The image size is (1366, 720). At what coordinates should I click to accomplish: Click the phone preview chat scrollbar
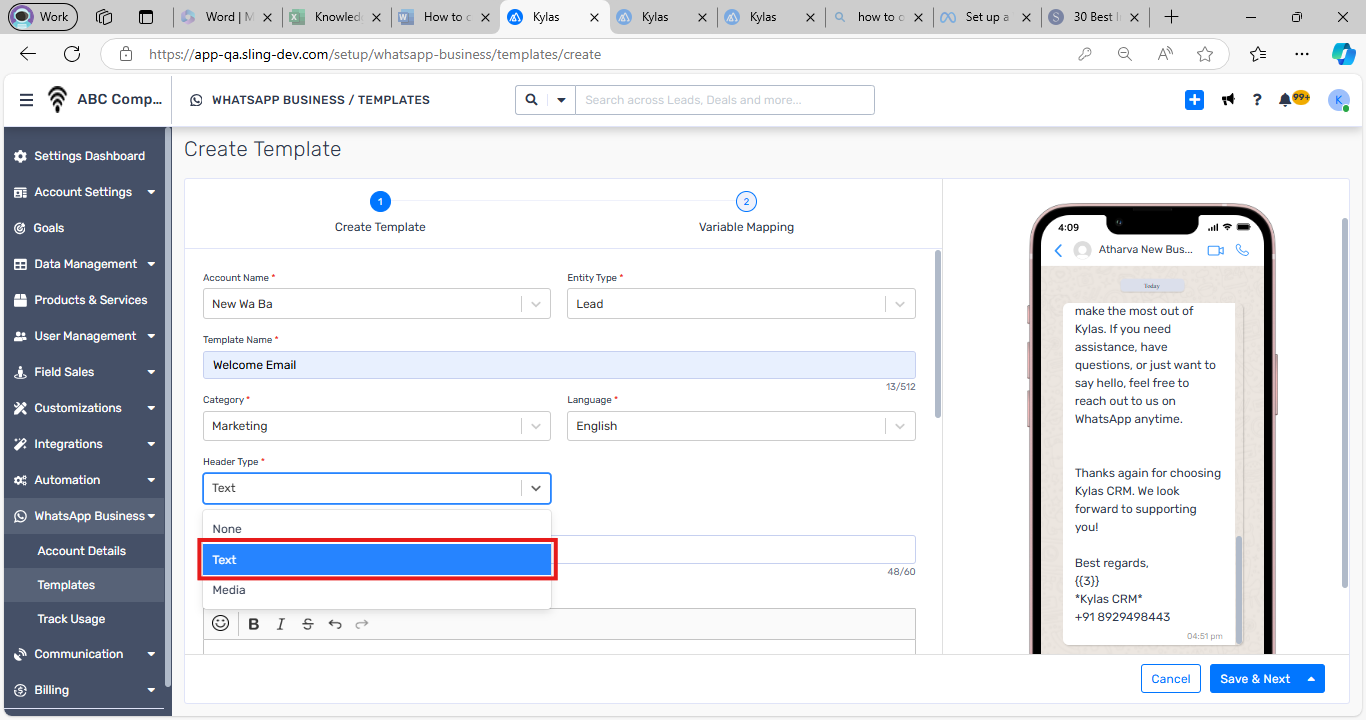(x=1239, y=590)
